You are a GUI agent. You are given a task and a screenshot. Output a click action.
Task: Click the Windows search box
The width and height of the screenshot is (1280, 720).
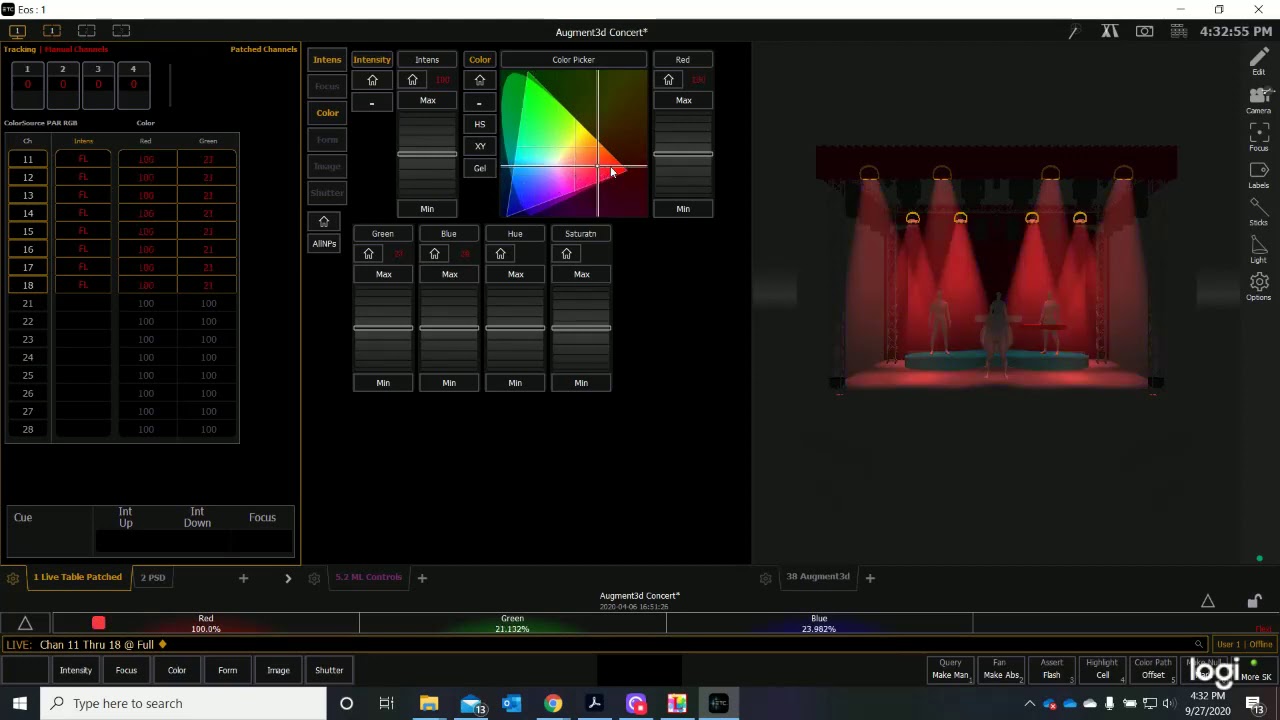(x=184, y=704)
